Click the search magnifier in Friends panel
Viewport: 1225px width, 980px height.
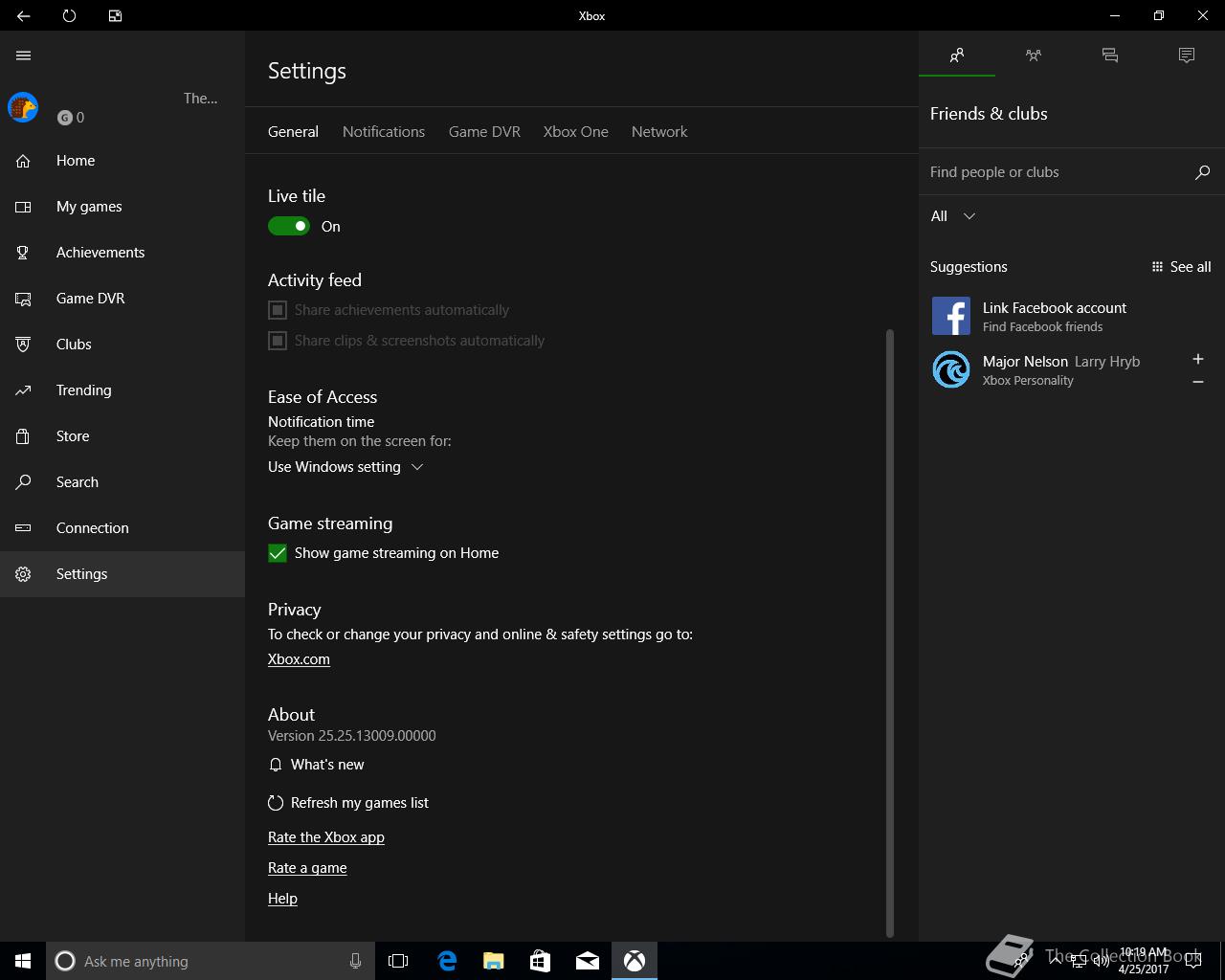[1203, 172]
